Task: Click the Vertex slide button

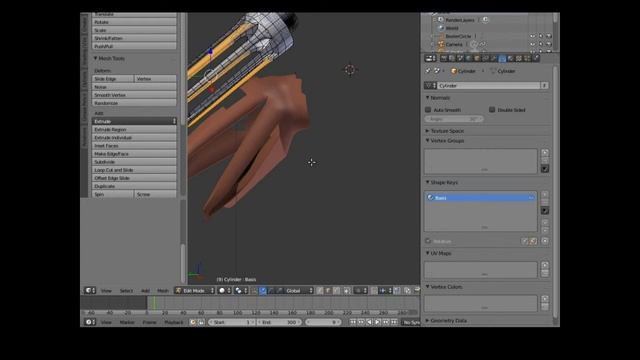Action: click(x=156, y=79)
